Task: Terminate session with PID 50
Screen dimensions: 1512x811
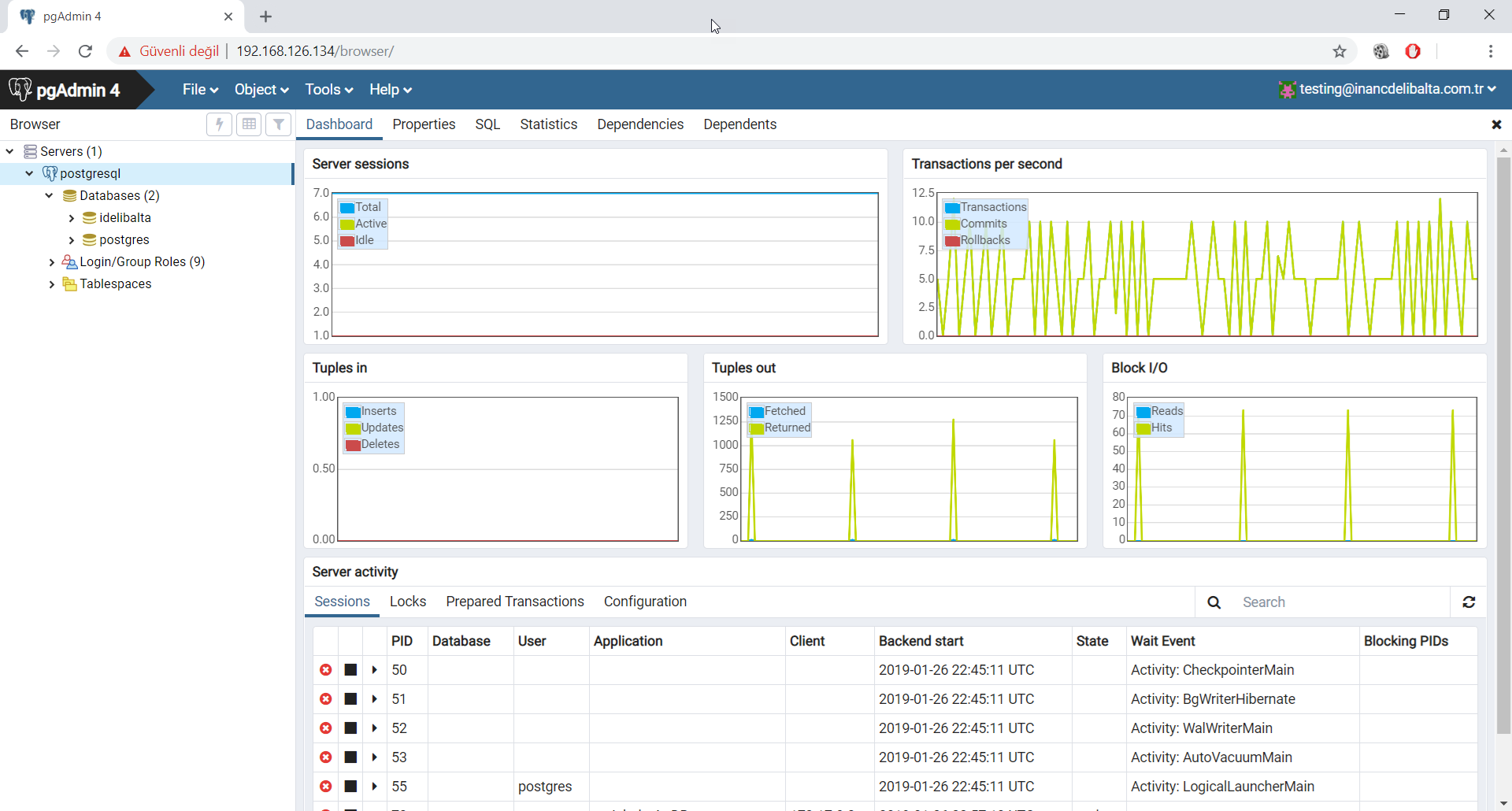Action: [326, 670]
